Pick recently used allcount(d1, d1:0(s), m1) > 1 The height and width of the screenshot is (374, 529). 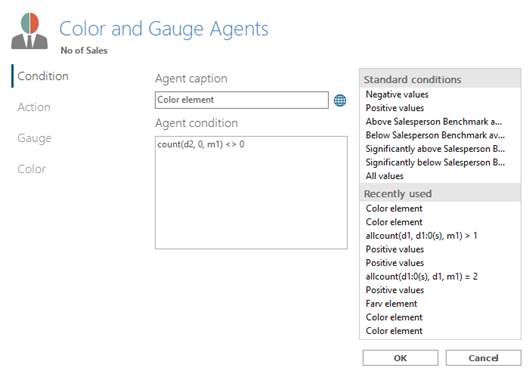coord(421,236)
